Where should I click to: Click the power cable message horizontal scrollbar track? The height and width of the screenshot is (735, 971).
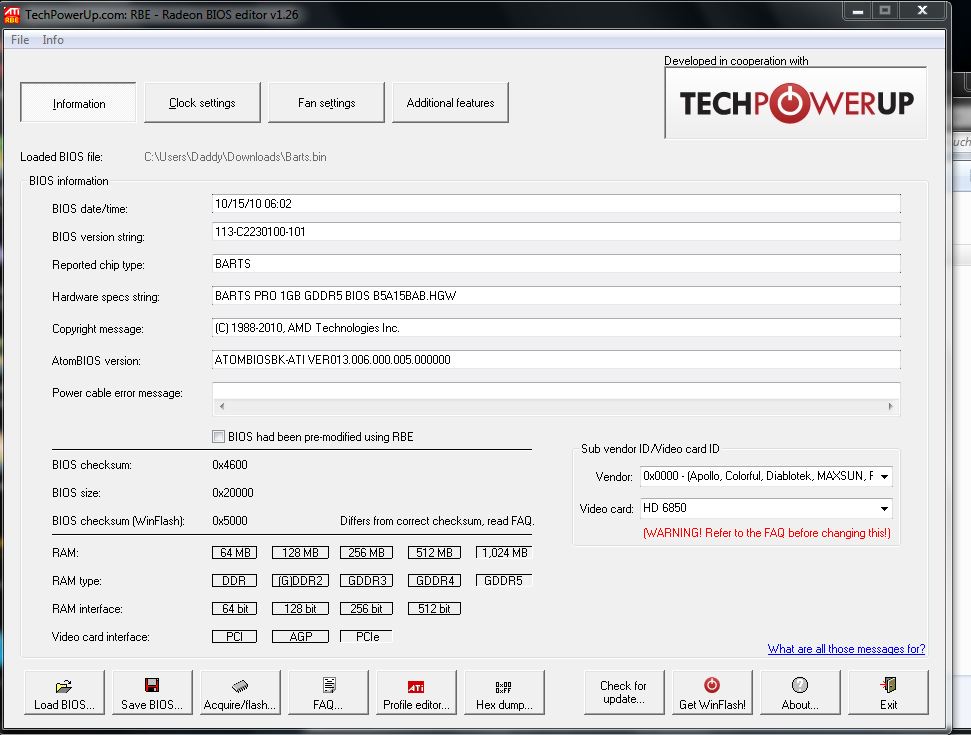point(556,407)
